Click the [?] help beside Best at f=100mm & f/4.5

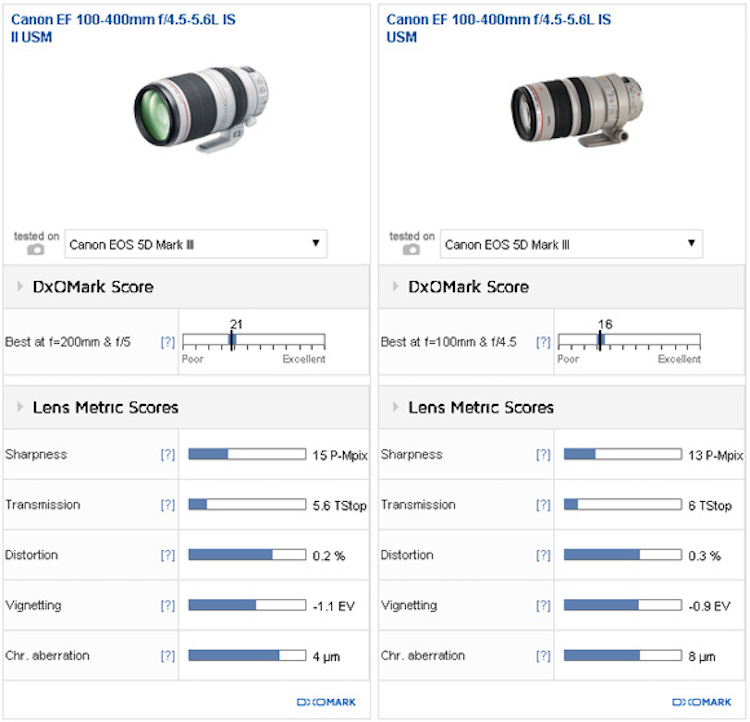click(x=543, y=342)
